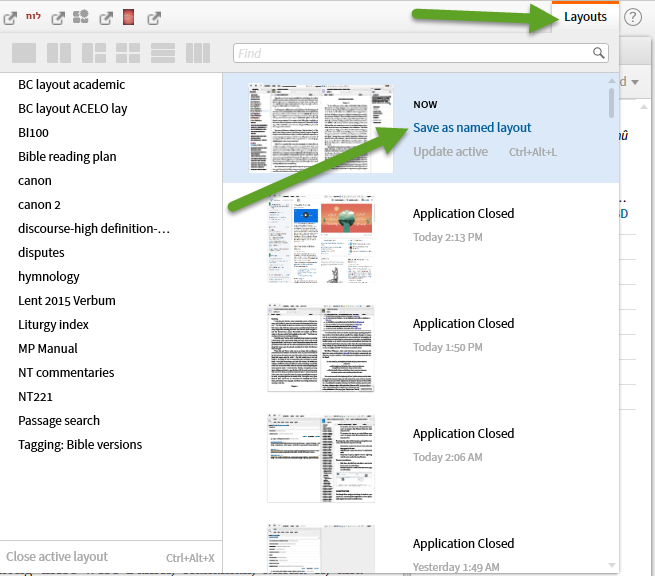Open the NT221 layout
This screenshot has width=655, height=576.
35,397
